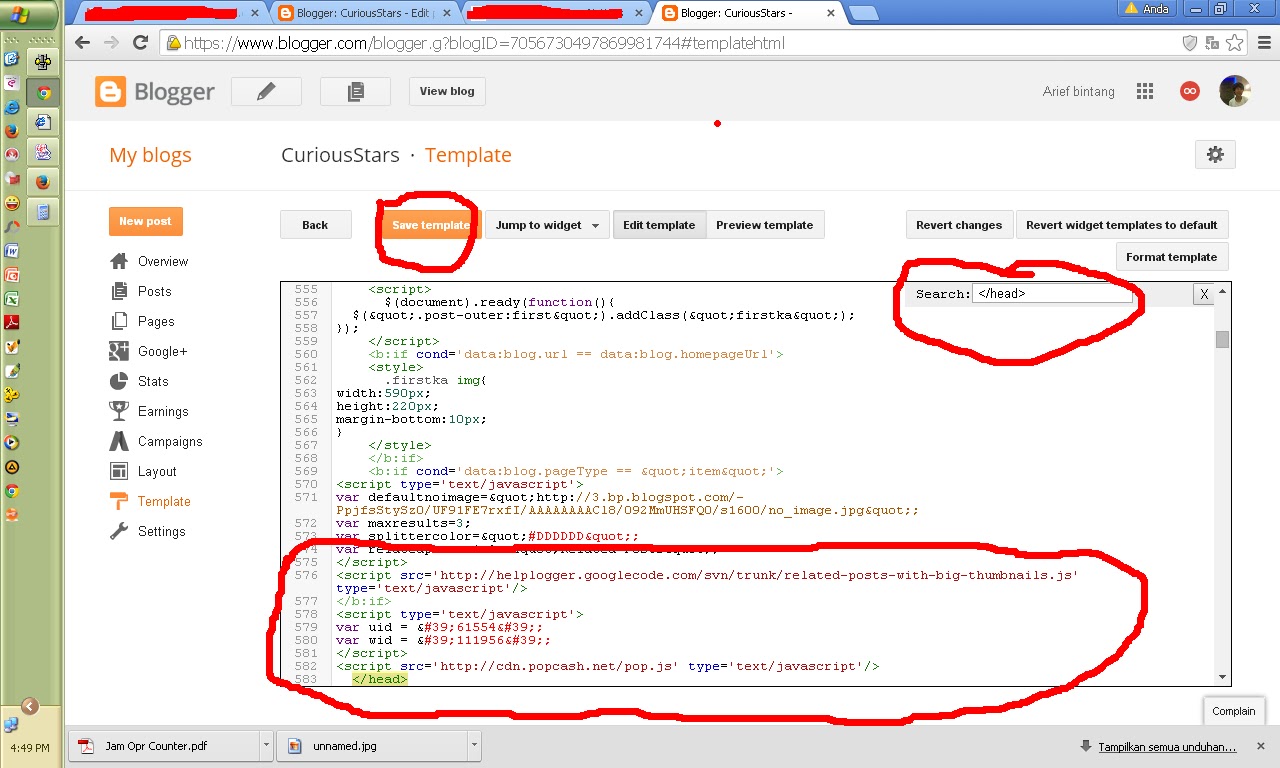
Task: Open the Google apps grid
Action: click(x=1145, y=91)
